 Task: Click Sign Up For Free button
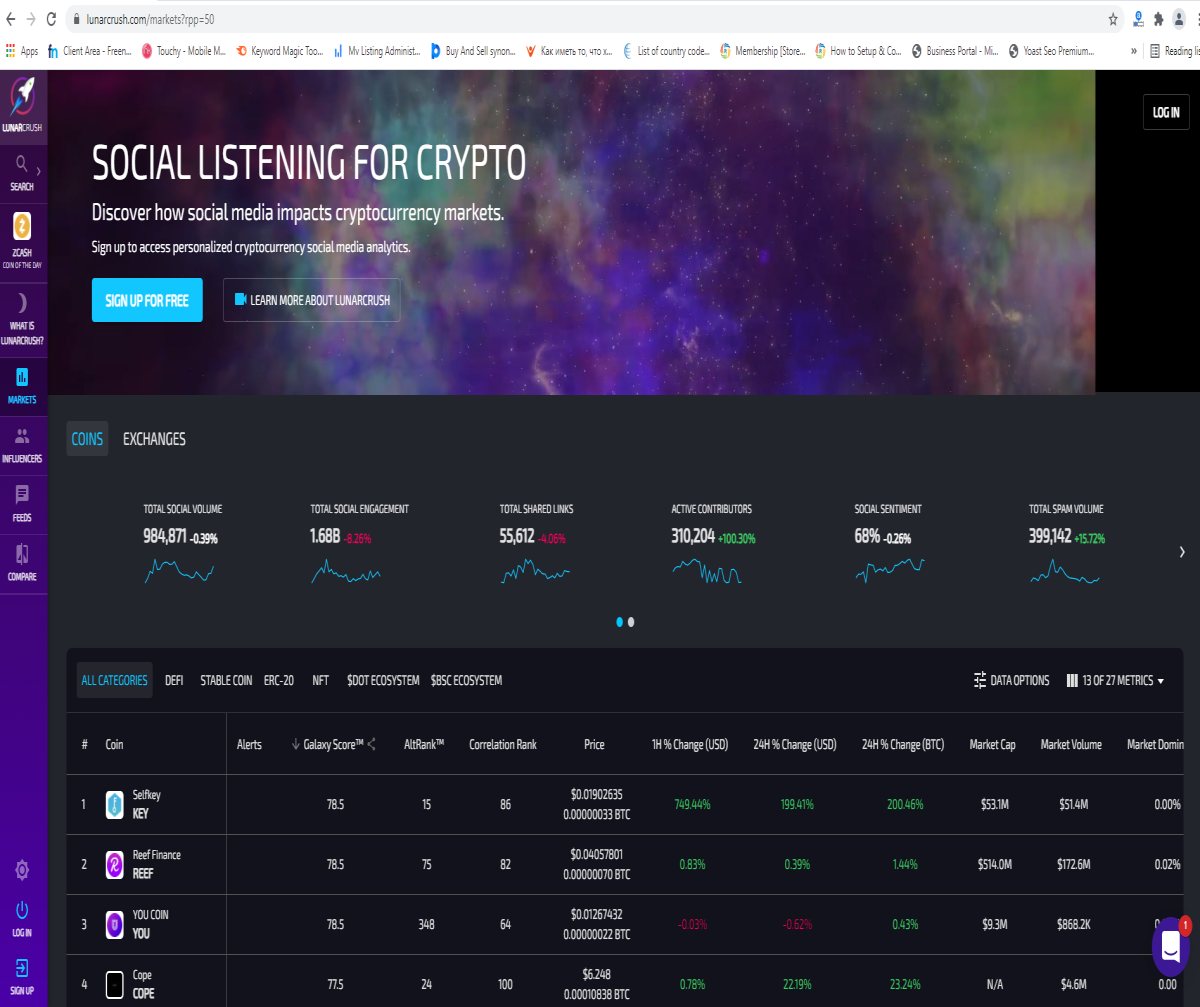coord(147,300)
